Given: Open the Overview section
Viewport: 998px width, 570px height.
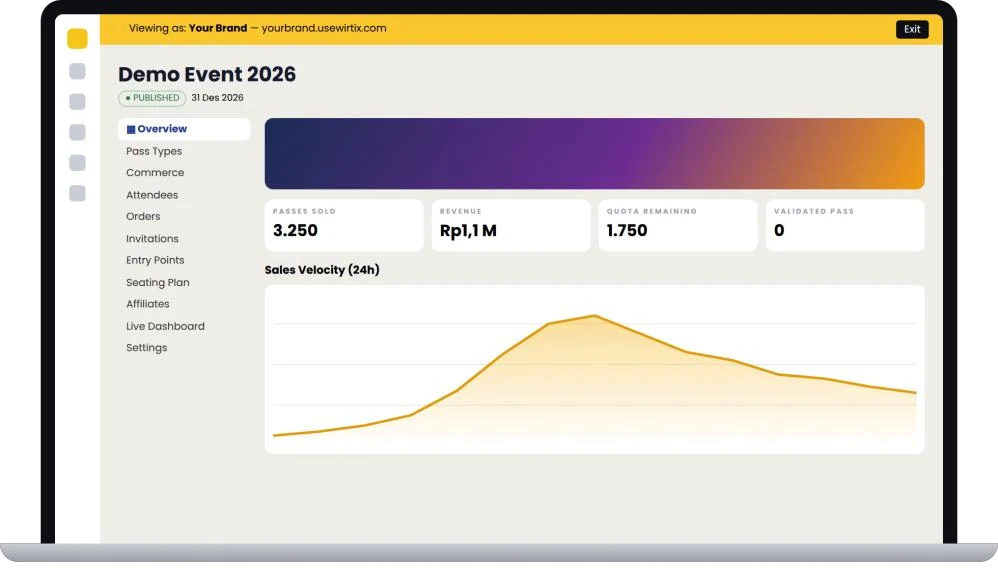Looking at the screenshot, I should coord(184,129).
